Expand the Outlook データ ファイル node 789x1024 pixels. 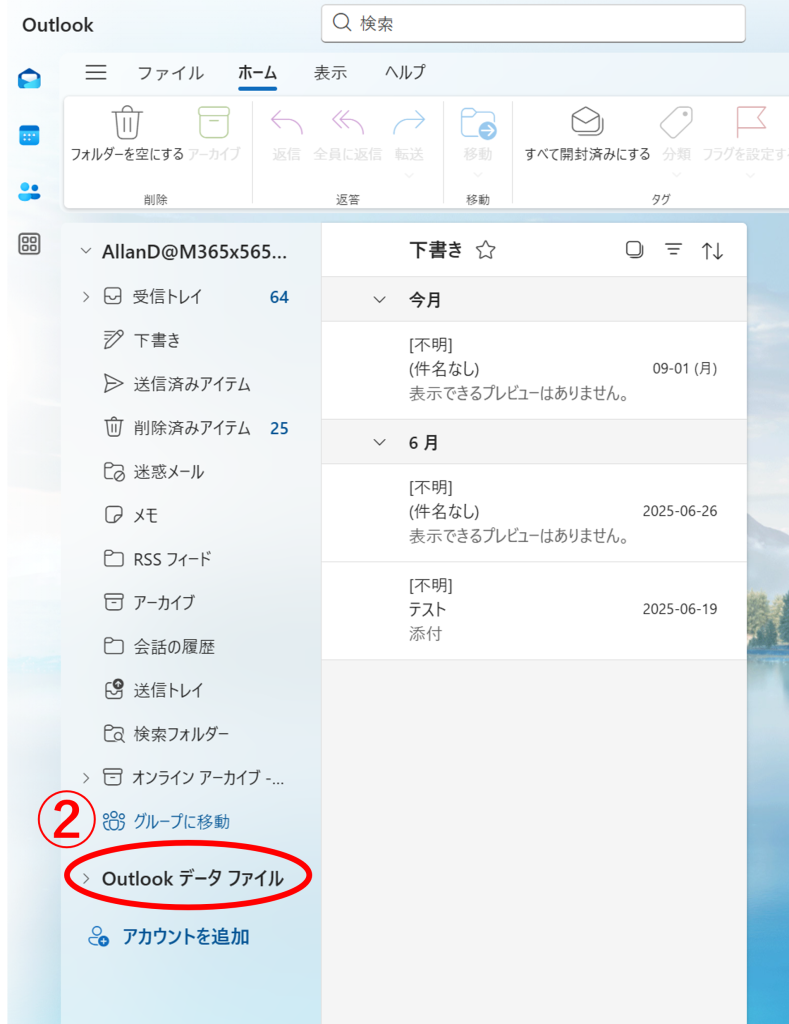point(86,878)
